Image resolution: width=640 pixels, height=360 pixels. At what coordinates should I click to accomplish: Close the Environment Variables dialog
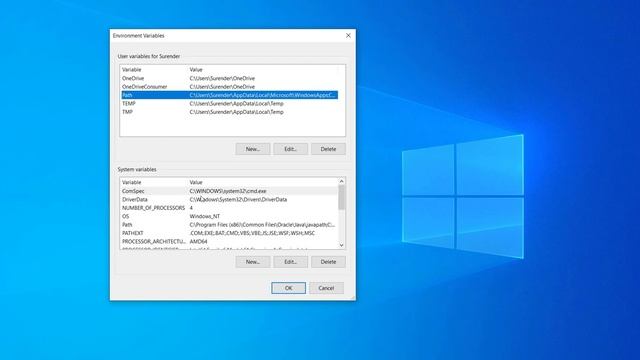pos(348,36)
